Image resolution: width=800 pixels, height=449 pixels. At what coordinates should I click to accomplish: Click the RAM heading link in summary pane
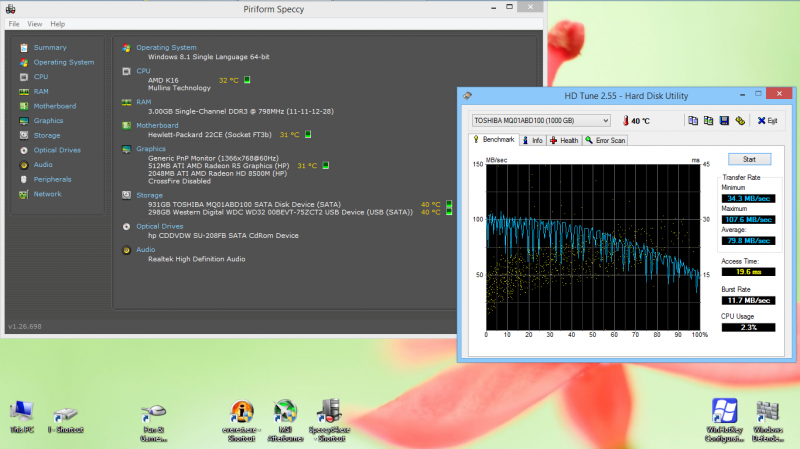[x=143, y=102]
